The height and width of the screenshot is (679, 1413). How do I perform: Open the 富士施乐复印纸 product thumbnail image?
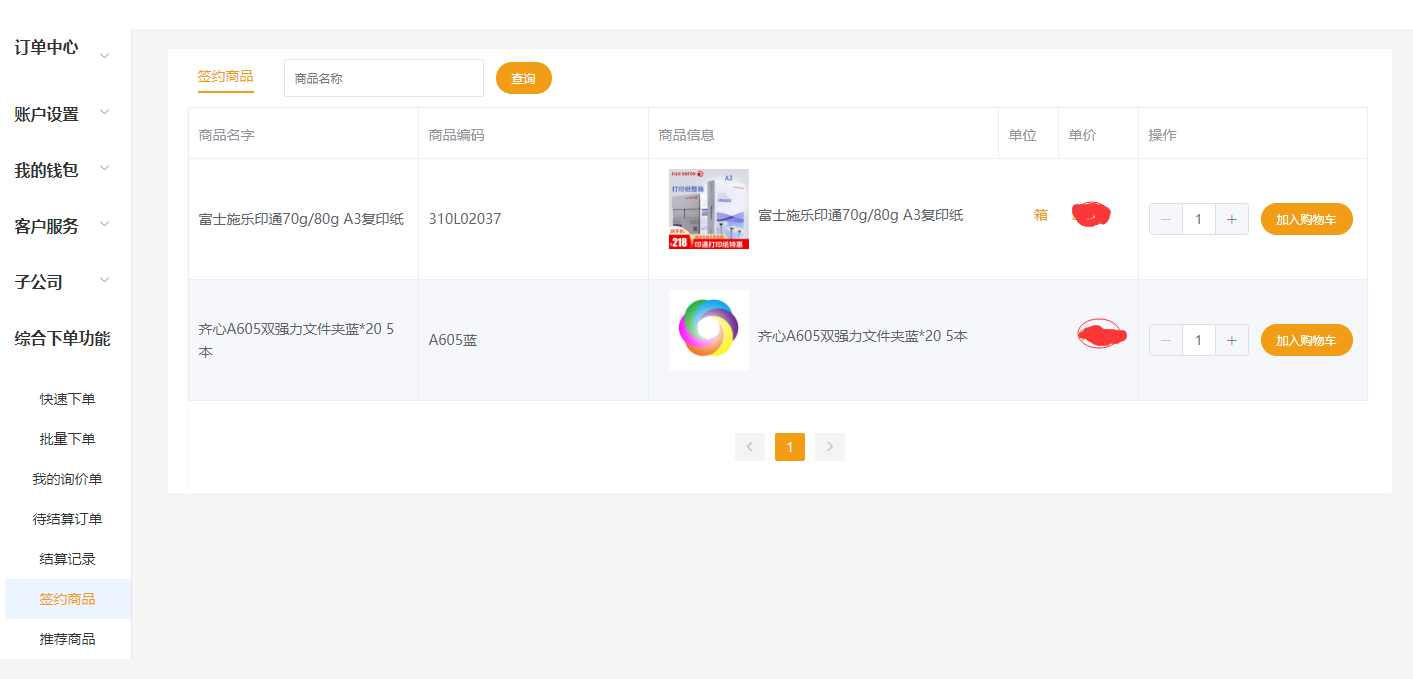click(708, 209)
